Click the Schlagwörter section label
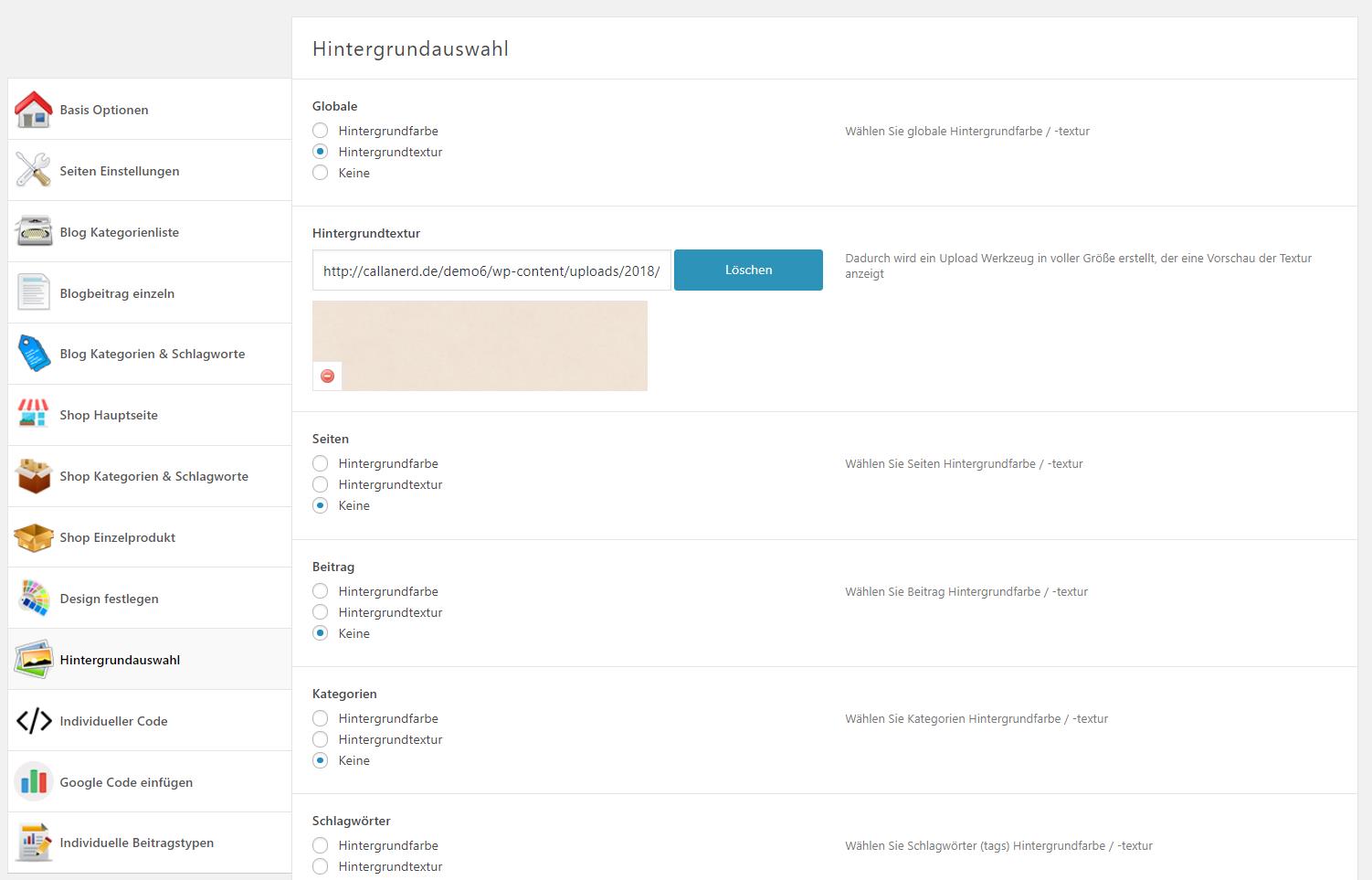The height and width of the screenshot is (880, 1372). 352,821
